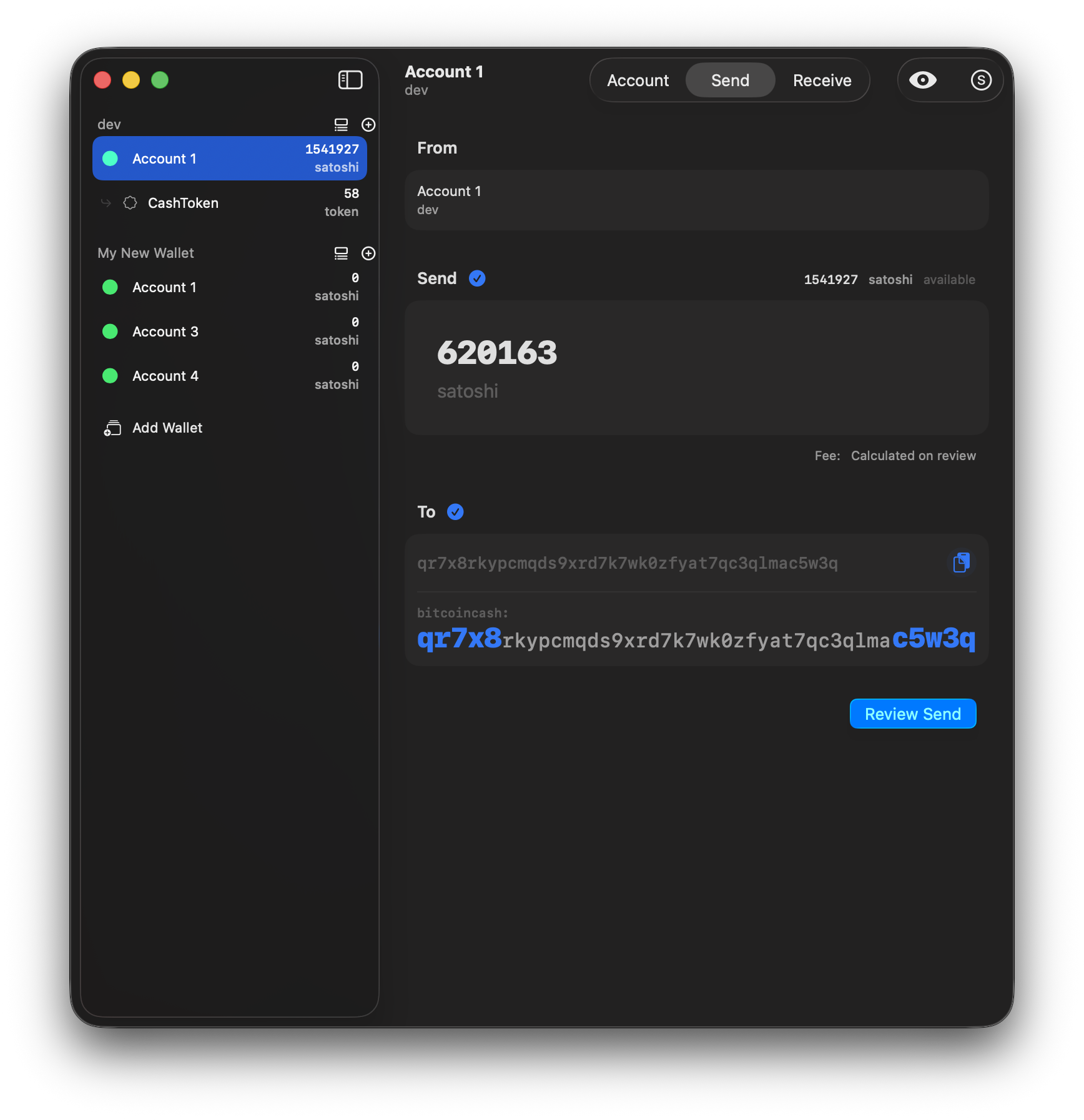The width and height of the screenshot is (1084, 1120).
Task: Switch to the Receive tab
Action: [822, 81]
